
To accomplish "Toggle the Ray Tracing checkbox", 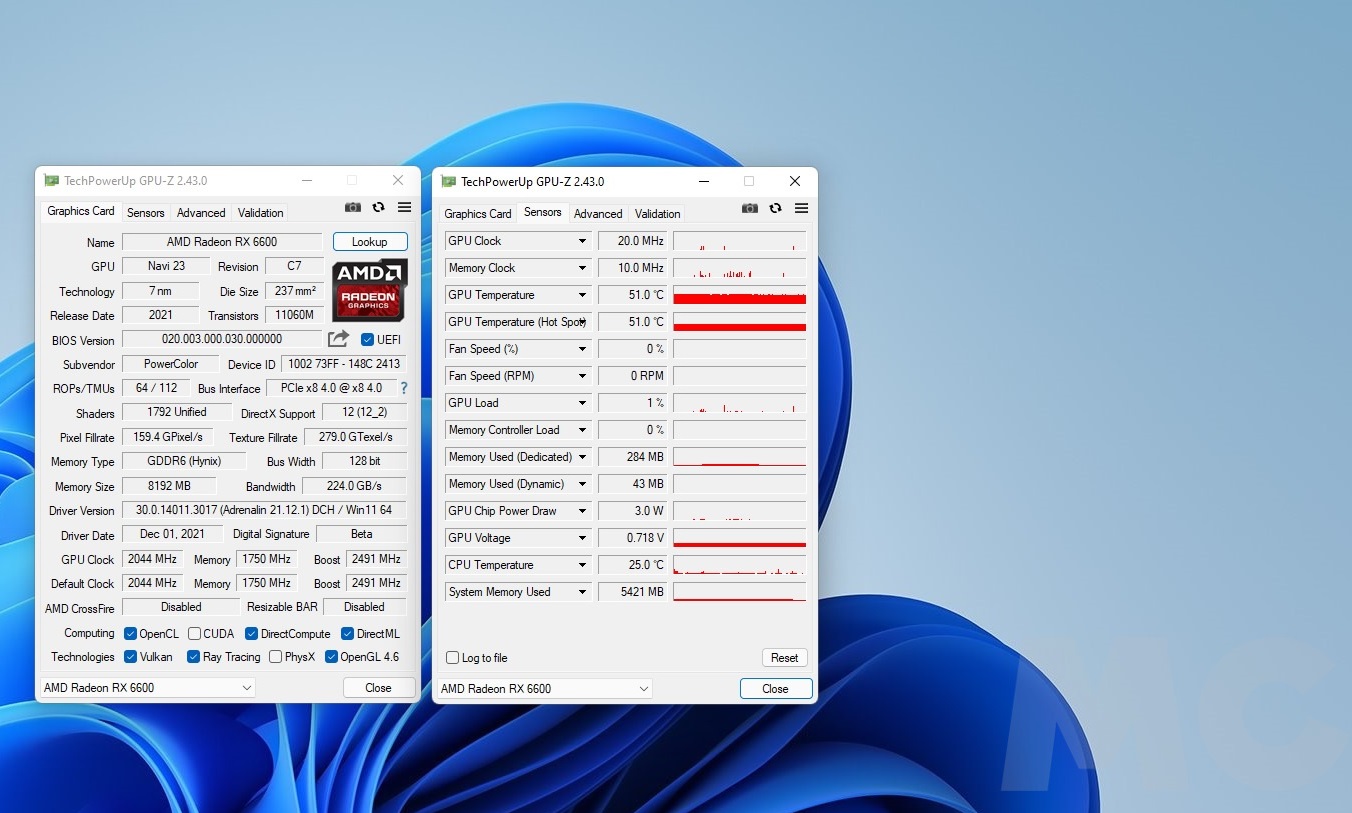I will pos(194,657).
